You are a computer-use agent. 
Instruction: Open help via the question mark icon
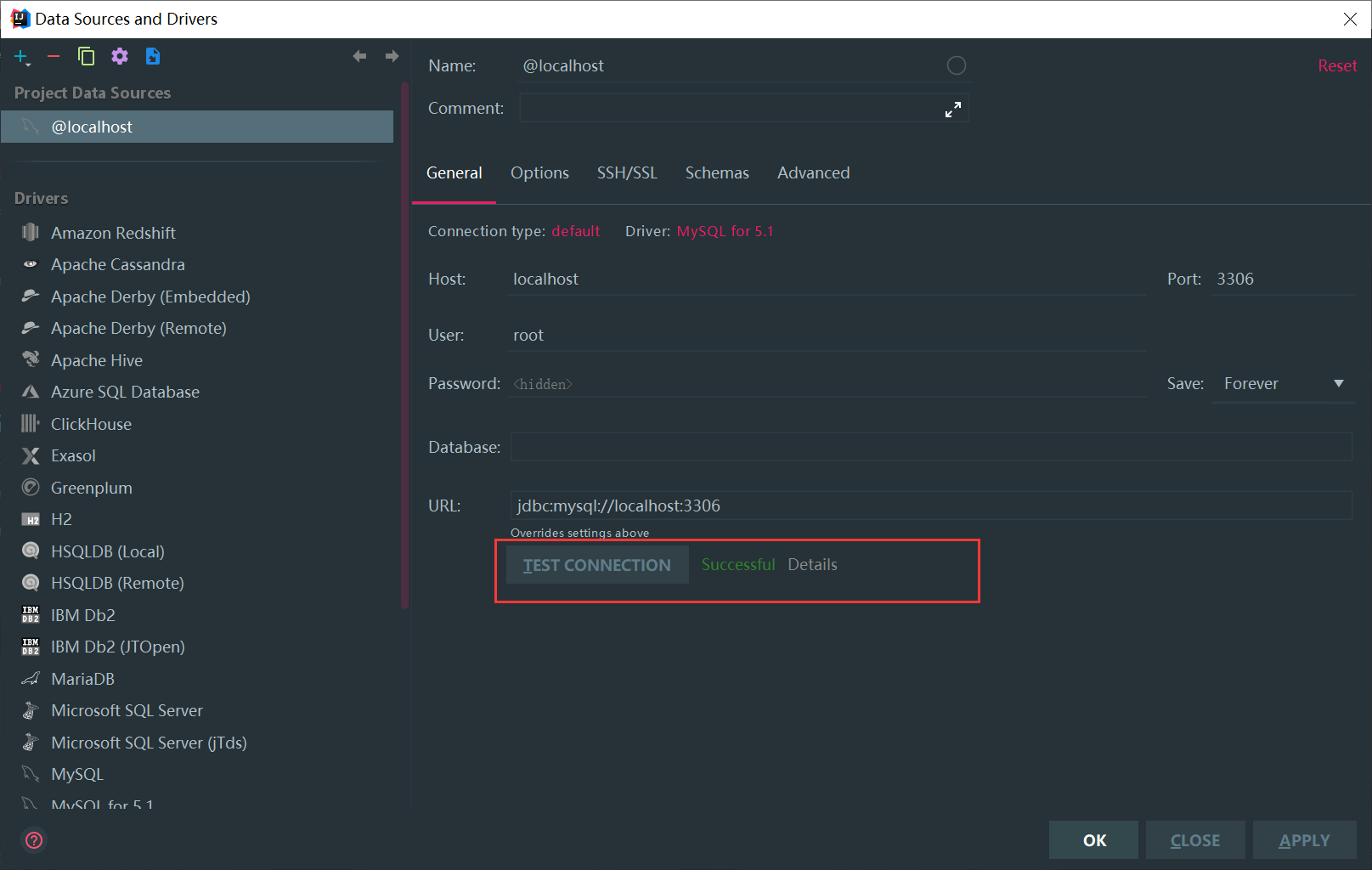coord(33,840)
